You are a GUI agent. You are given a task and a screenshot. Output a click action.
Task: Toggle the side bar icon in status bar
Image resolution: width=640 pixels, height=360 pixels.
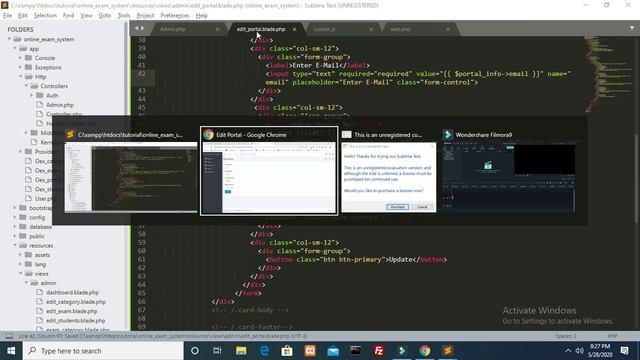point(9,336)
